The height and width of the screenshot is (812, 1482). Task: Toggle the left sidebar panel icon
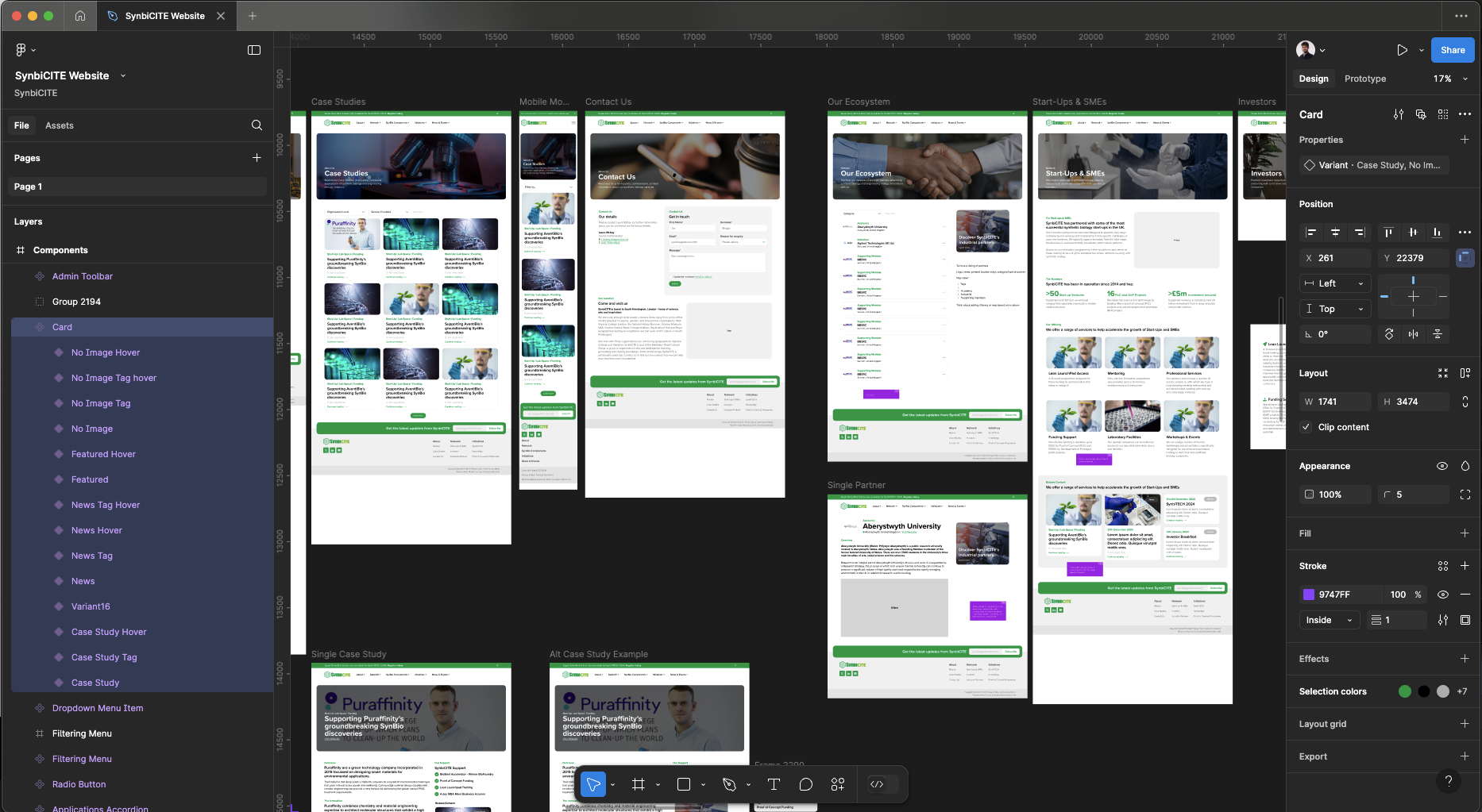(x=254, y=50)
